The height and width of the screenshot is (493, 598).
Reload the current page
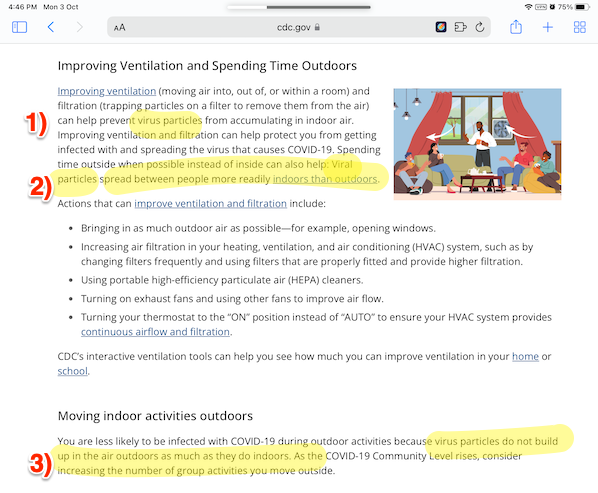(x=480, y=27)
